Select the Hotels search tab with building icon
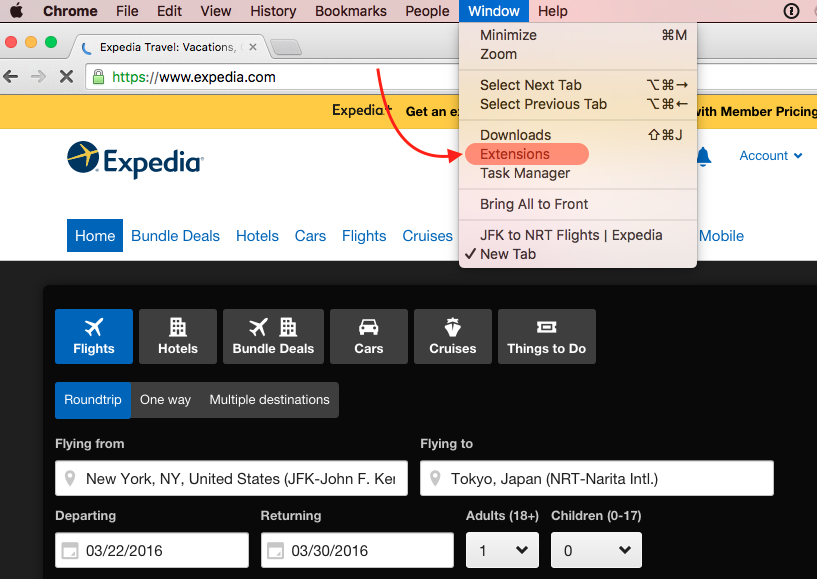Image resolution: width=817 pixels, height=579 pixels. coord(178,336)
